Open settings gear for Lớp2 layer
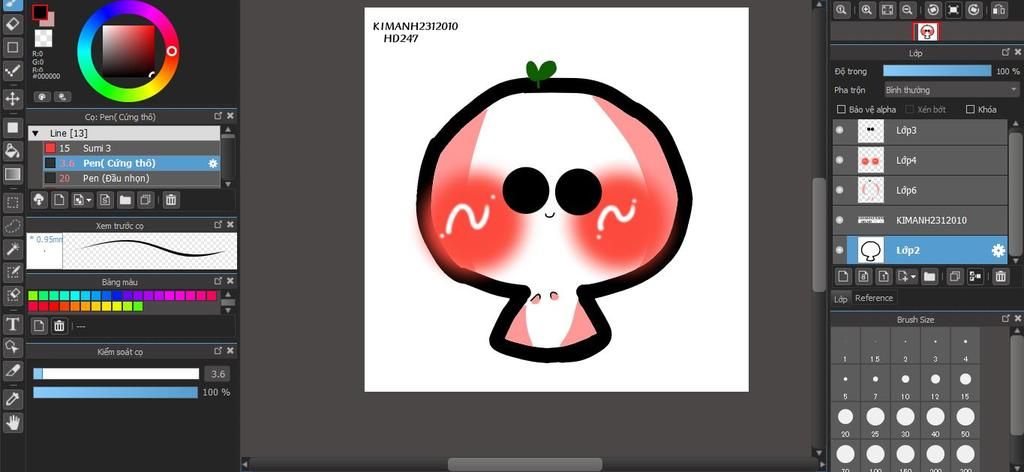 coord(998,251)
